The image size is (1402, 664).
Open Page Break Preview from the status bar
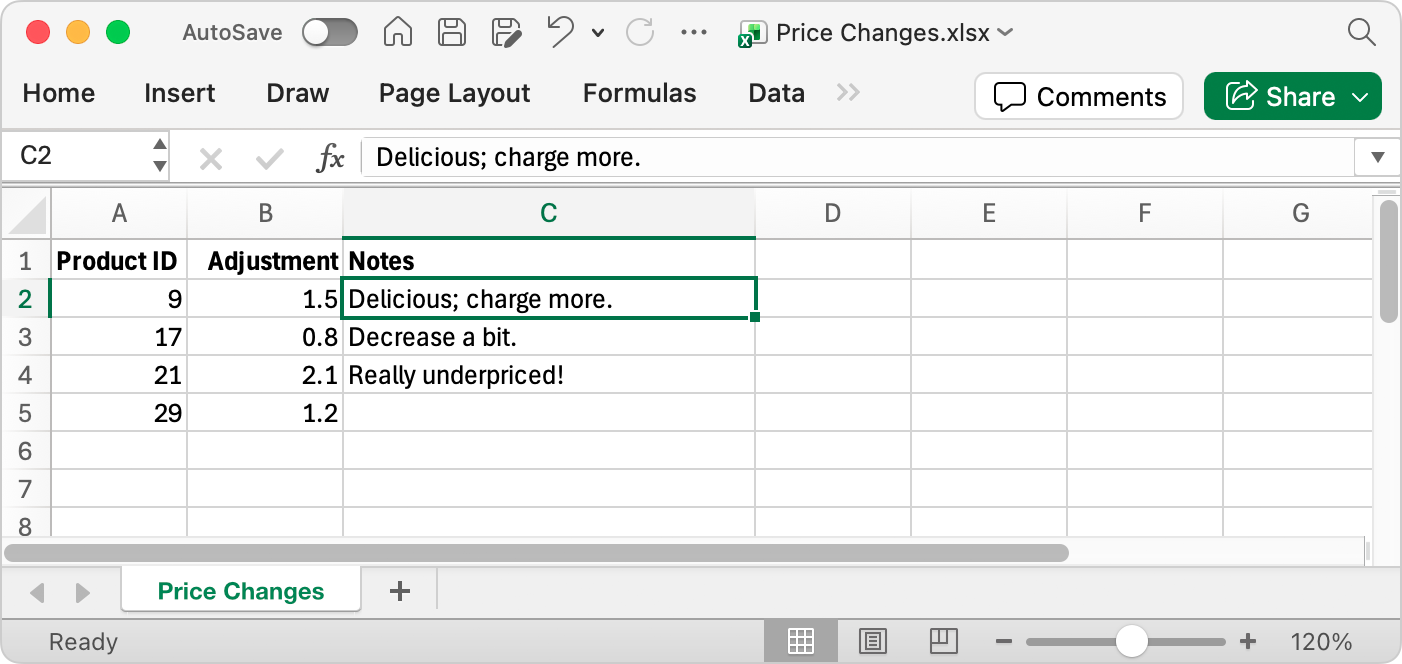click(943, 641)
